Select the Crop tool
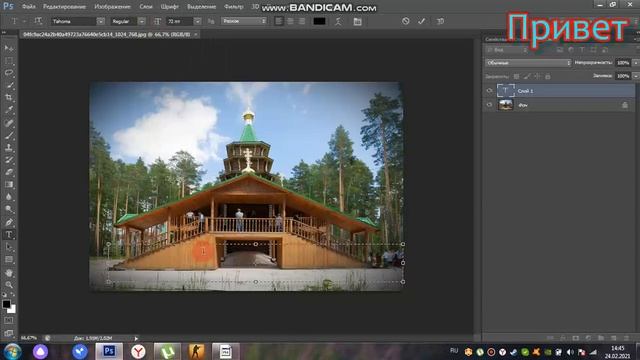Image resolution: width=640 pixels, height=360 pixels. click(9, 98)
